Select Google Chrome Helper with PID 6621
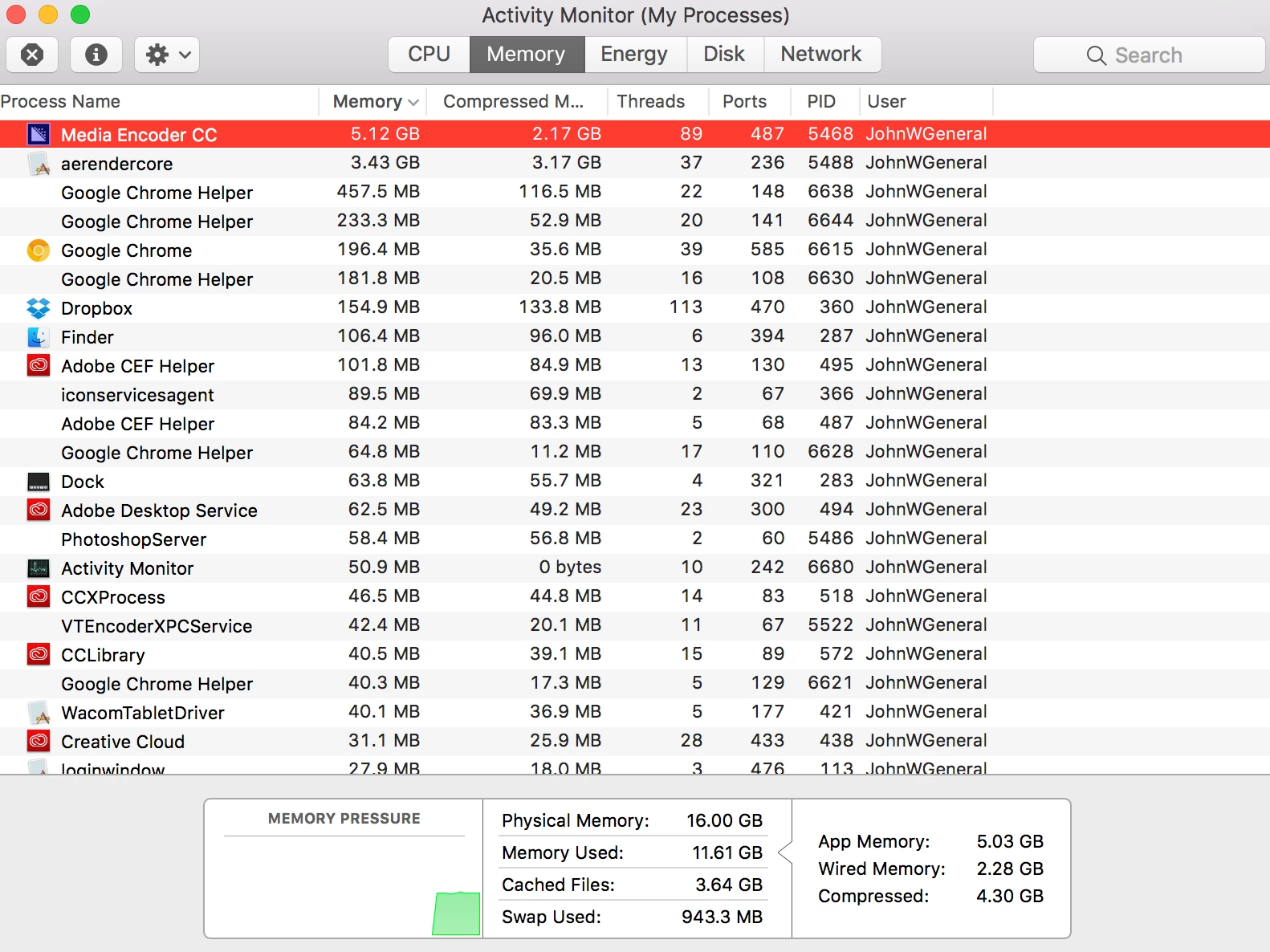This screenshot has height=952, width=1270. [635, 684]
